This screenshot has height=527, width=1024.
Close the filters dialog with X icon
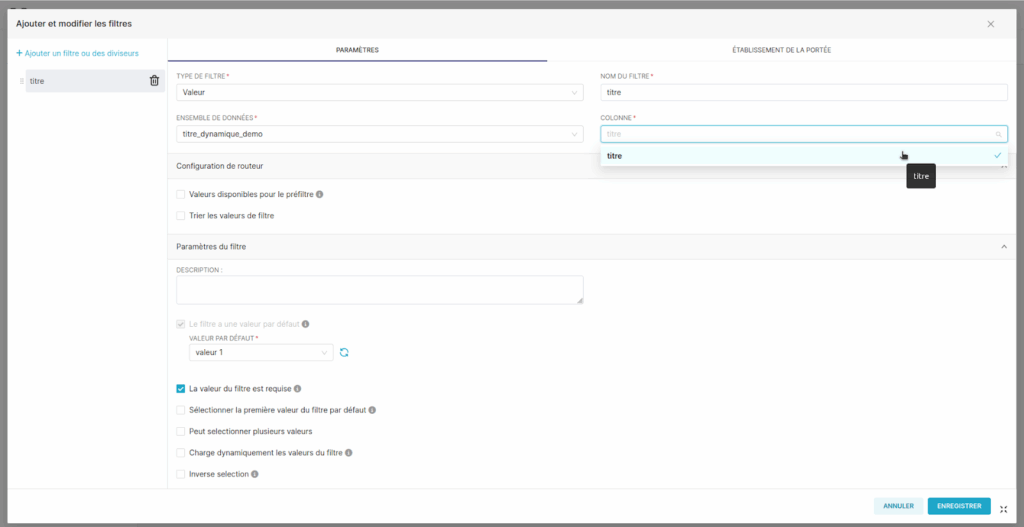point(991,23)
